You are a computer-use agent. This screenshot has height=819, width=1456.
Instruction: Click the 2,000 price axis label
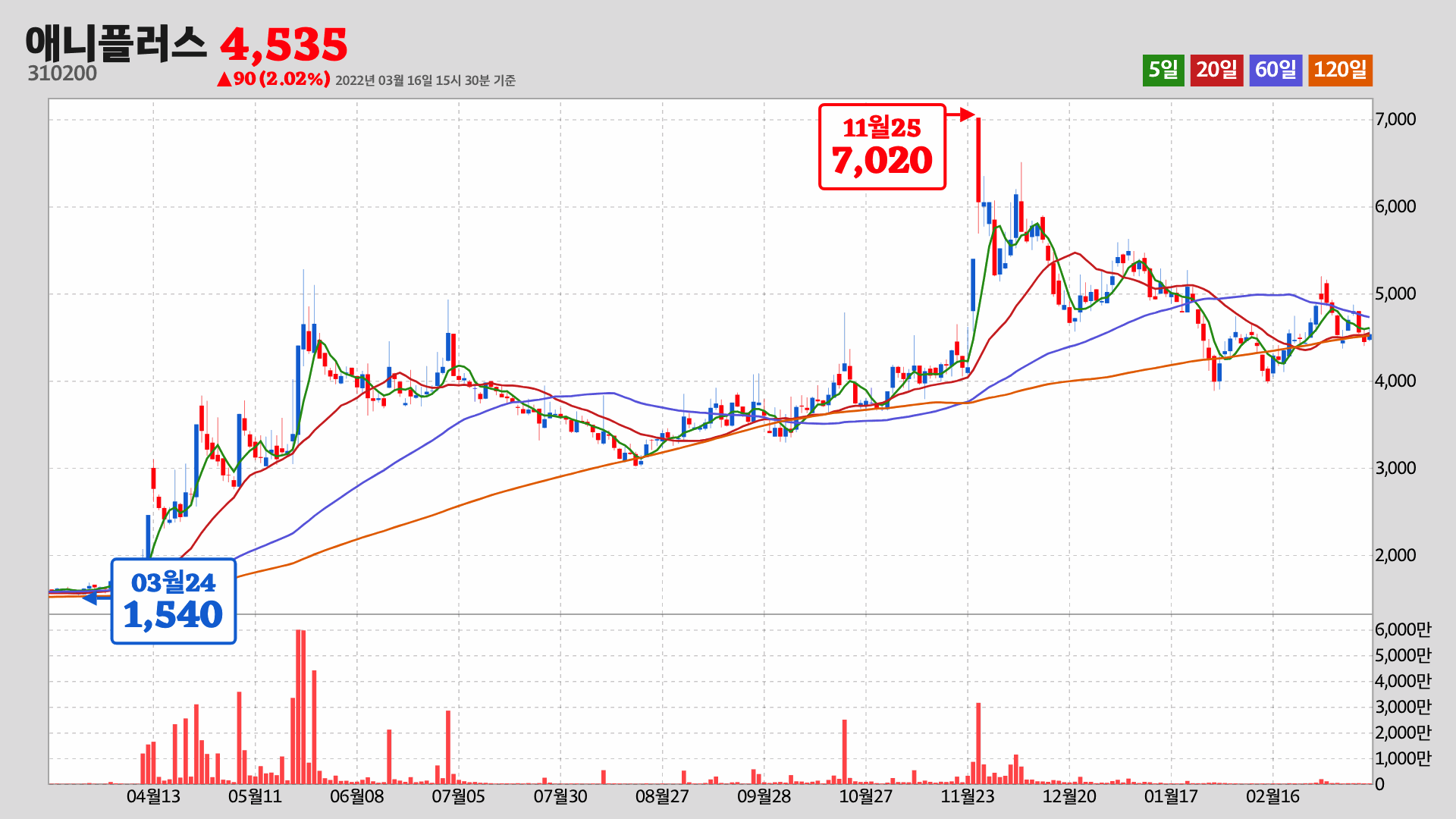(1395, 555)
